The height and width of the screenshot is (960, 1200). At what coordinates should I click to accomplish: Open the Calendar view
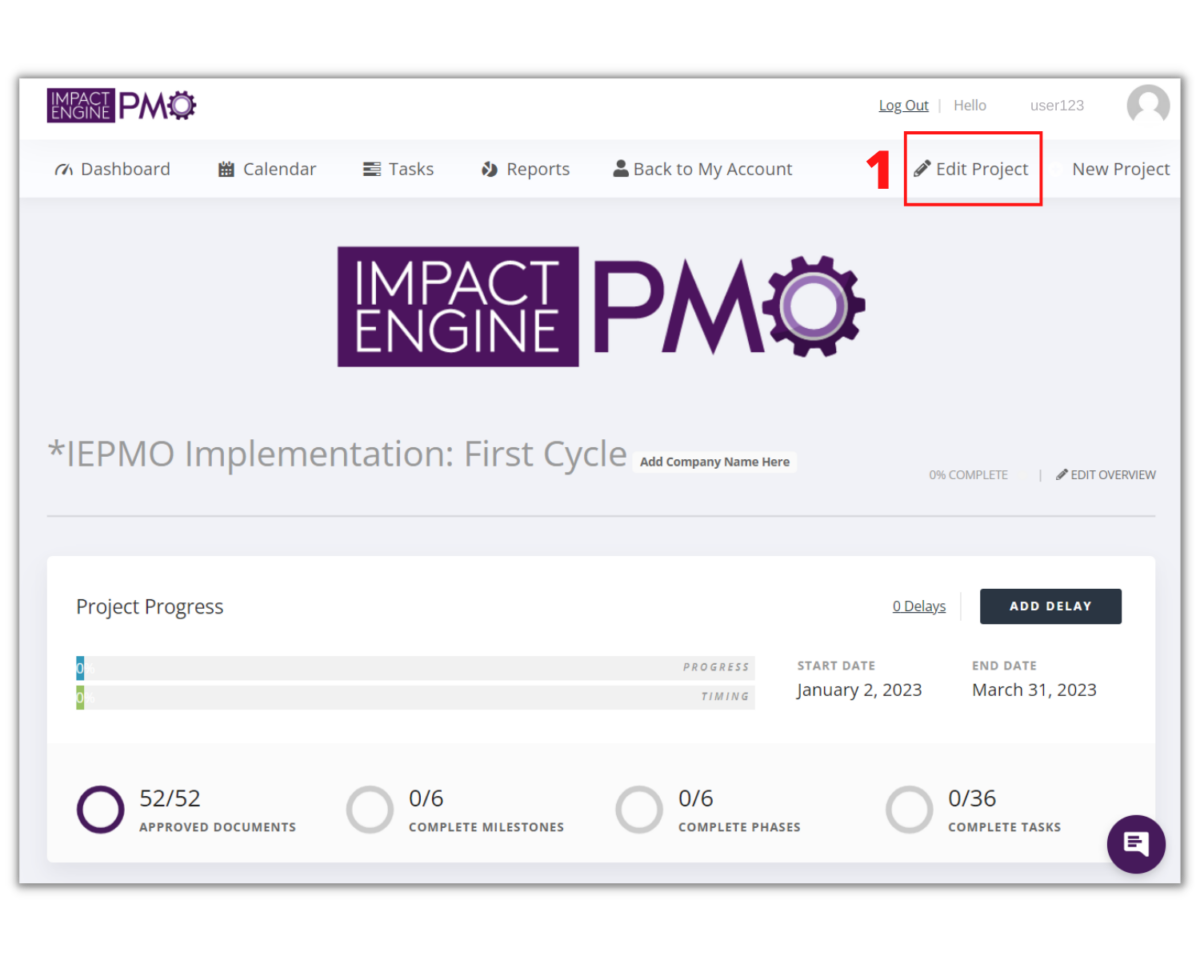[x=266, y=168]
